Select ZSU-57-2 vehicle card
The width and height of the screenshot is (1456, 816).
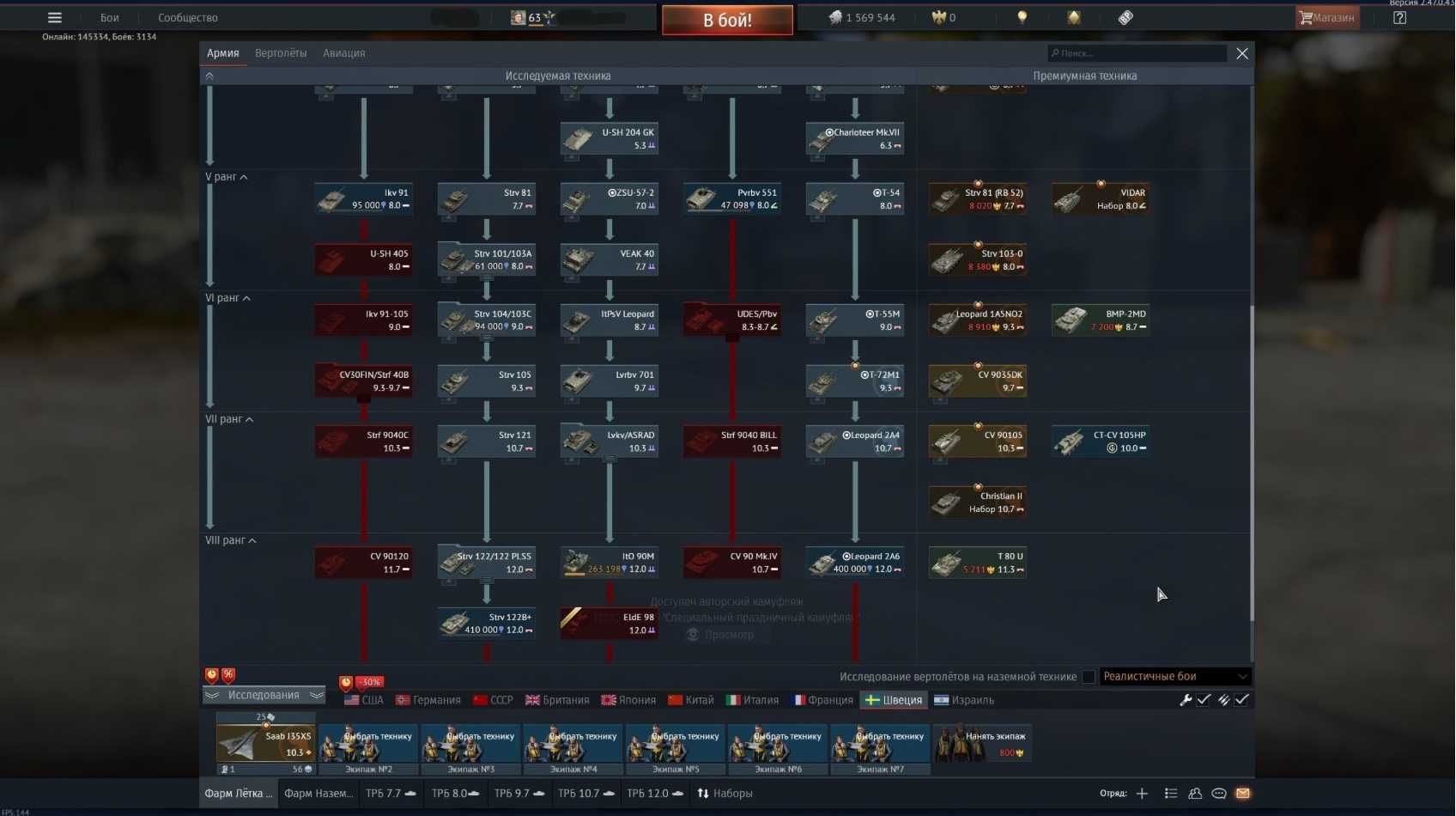tap(609, 198)
